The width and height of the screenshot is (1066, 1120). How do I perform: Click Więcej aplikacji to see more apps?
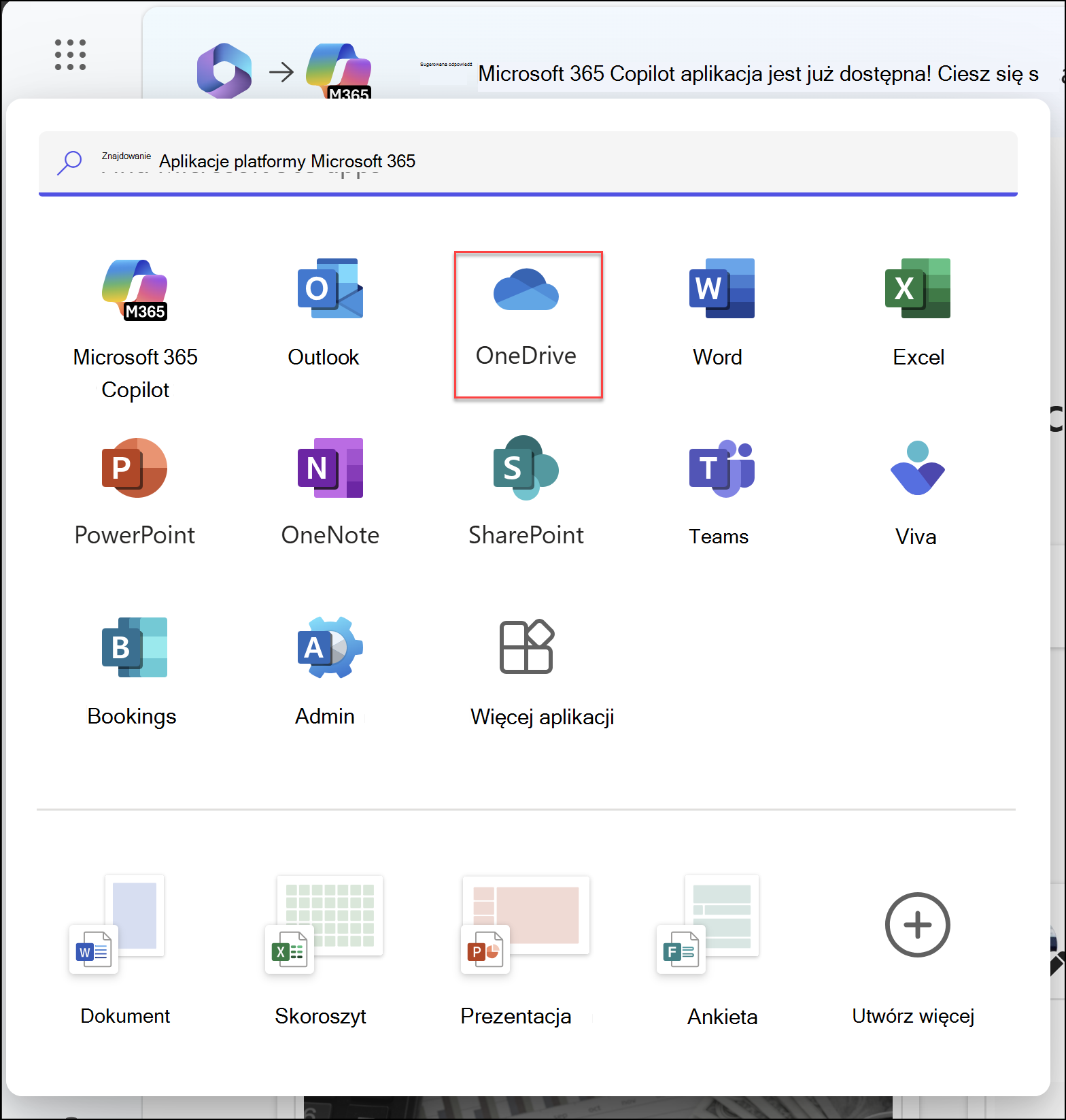[x=542, y=672]
